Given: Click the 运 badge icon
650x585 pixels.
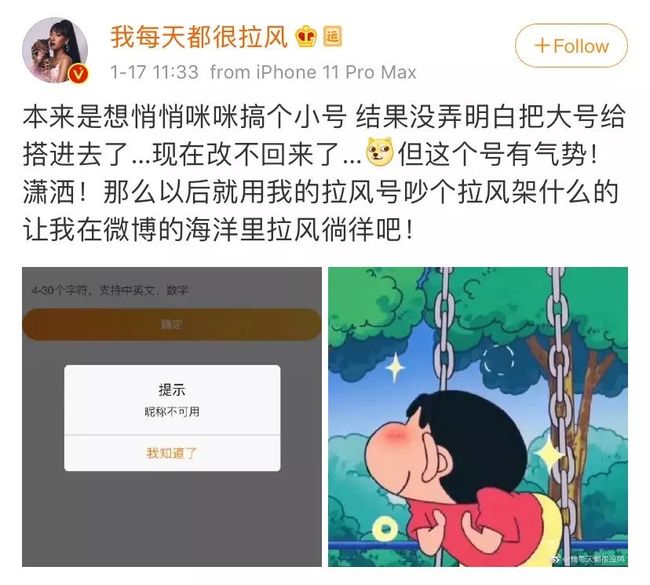Looking at the screenshot, I should pos(332,36).
